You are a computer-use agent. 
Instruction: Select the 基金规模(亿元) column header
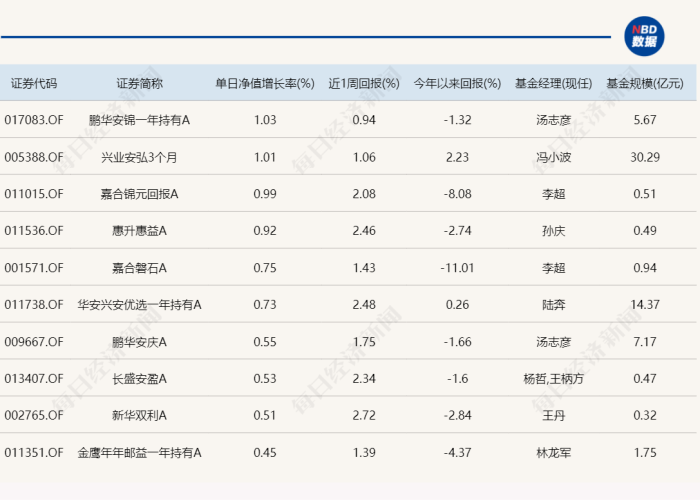645,83
